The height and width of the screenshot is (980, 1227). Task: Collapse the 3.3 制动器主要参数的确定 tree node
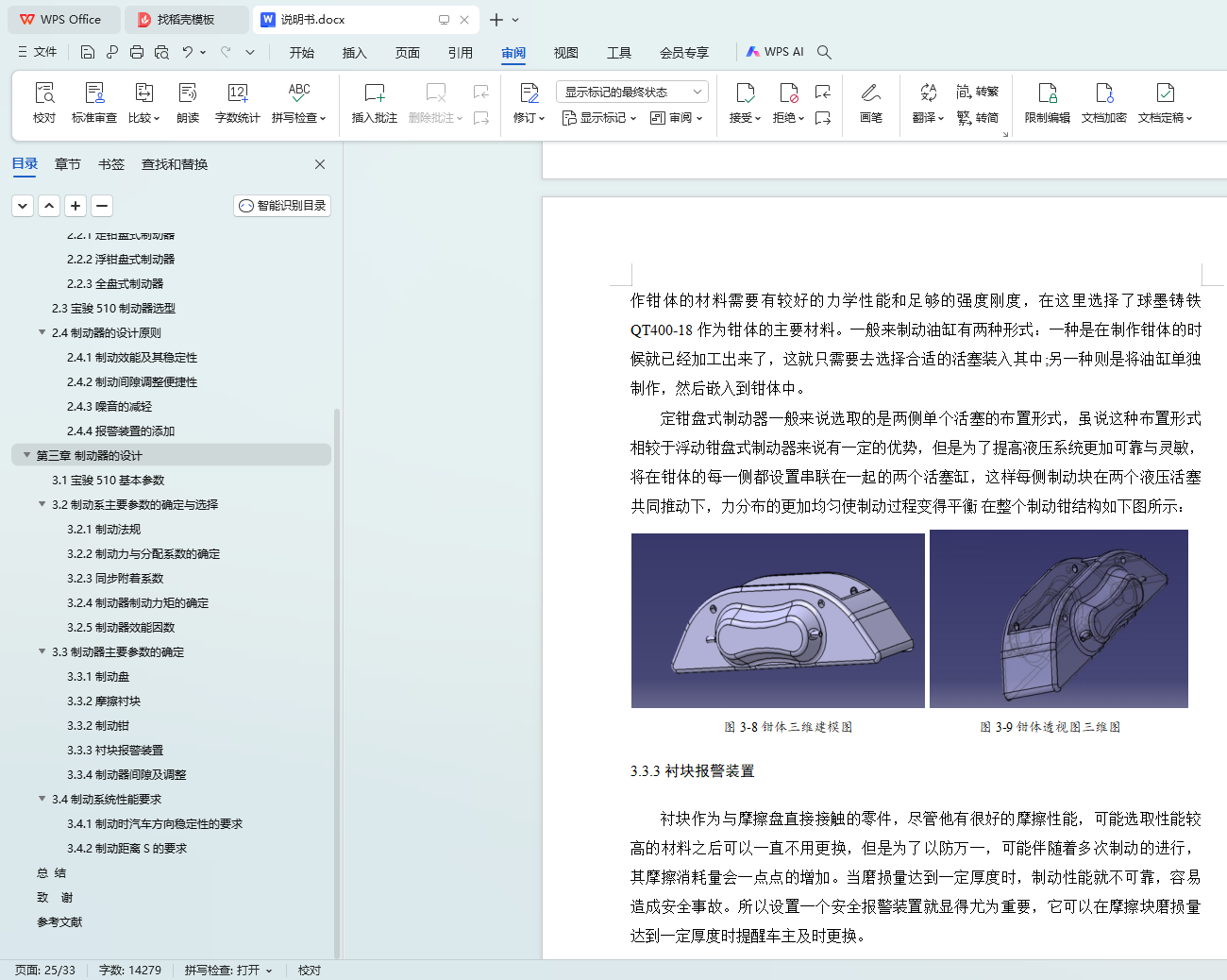pyautogui.click(x=42, y=651)
